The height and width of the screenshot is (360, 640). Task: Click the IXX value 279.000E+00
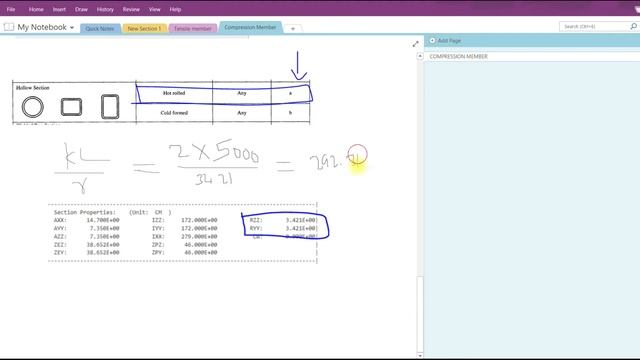(x=199, y=236)
